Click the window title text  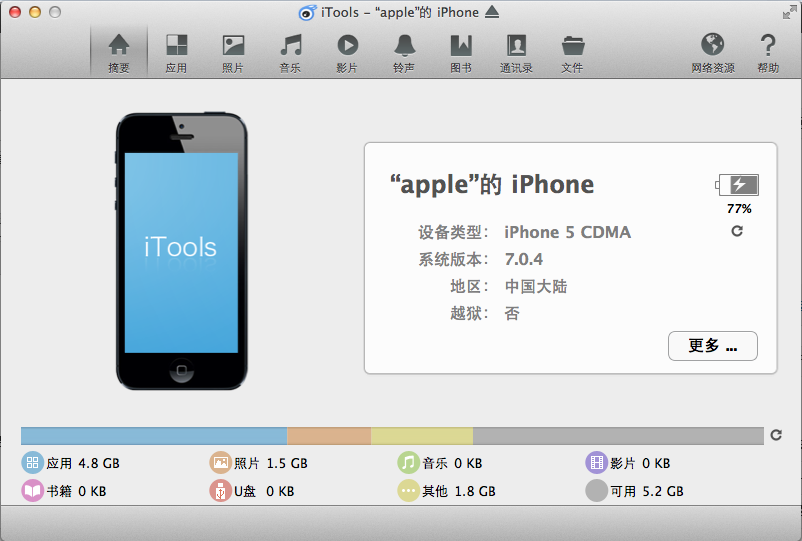point(400,12)
